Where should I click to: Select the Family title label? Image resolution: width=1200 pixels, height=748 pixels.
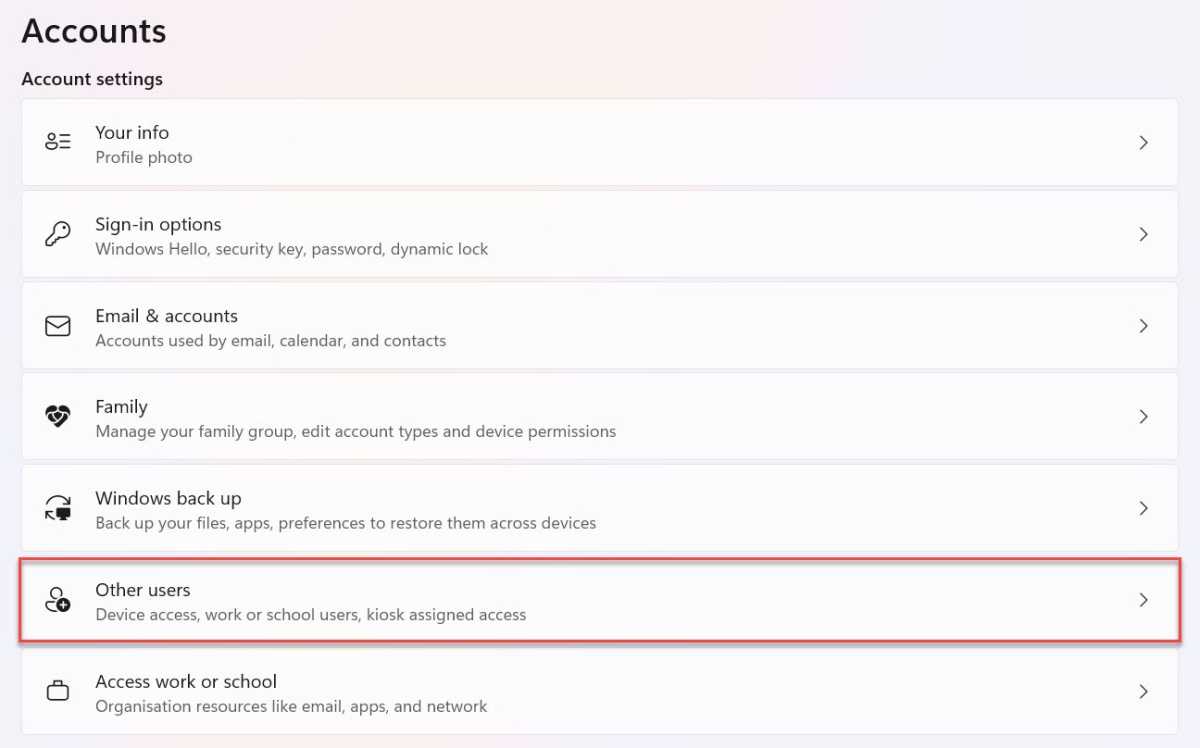121,407
